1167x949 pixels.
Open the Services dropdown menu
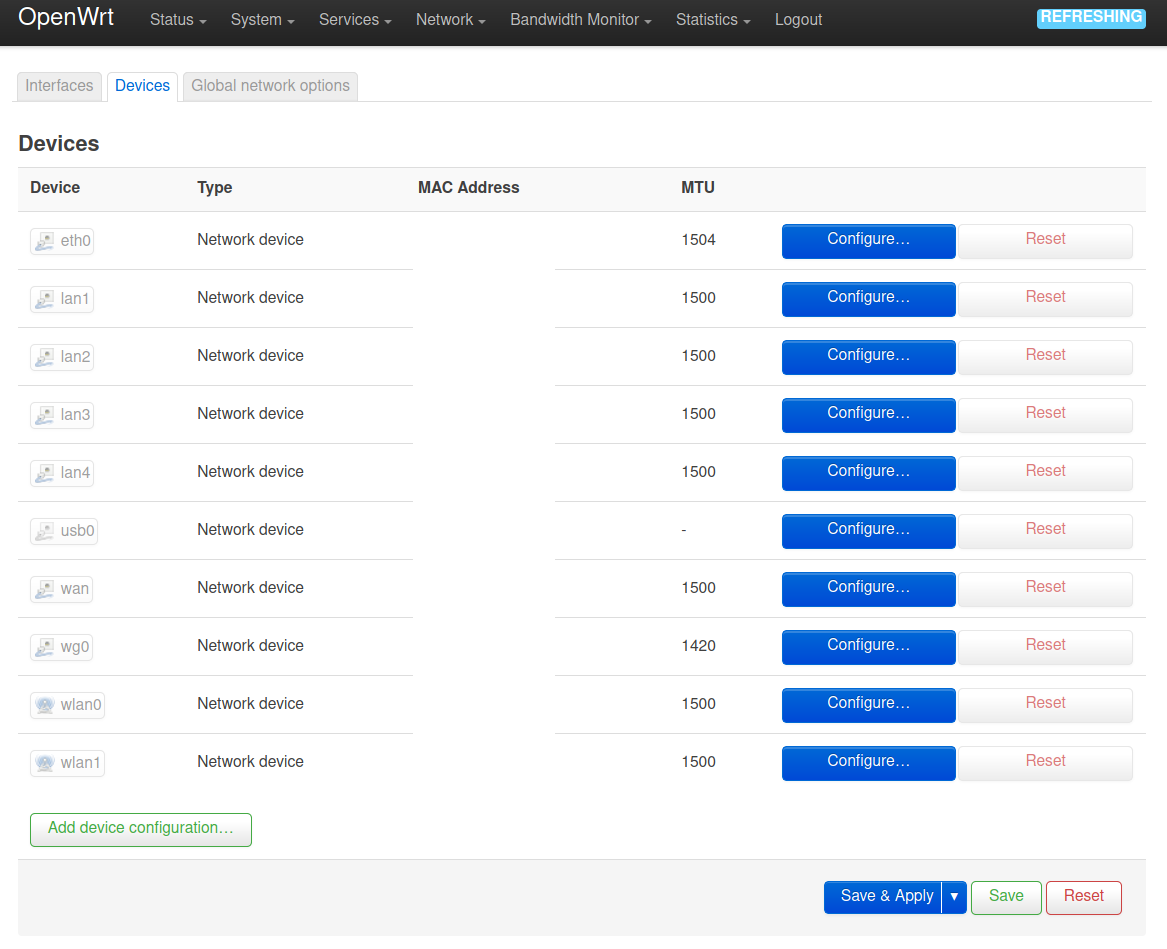pyautogui.click(x=355, y=20)
